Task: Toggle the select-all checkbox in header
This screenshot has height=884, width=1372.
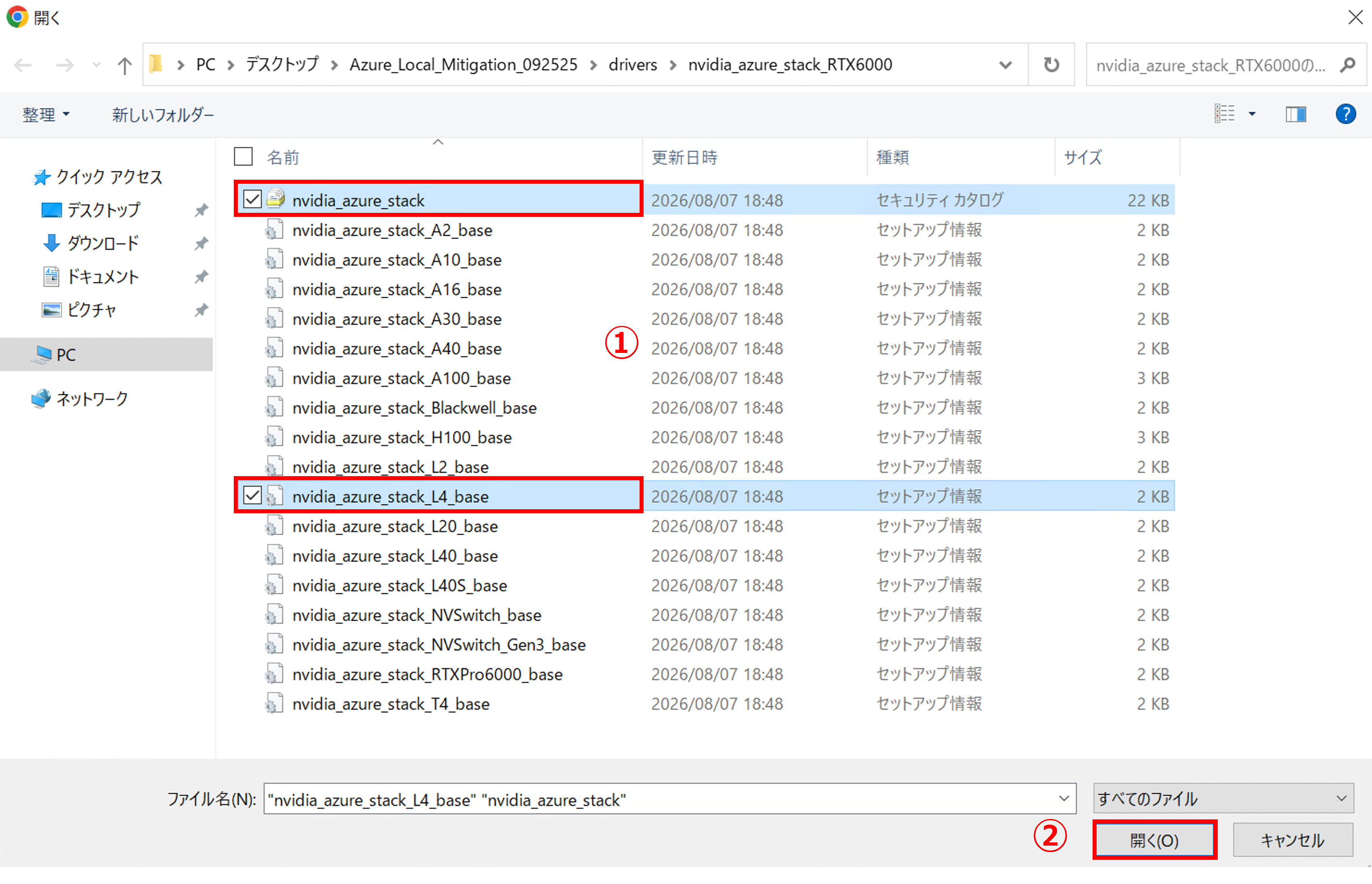Action: click(243, 156)
